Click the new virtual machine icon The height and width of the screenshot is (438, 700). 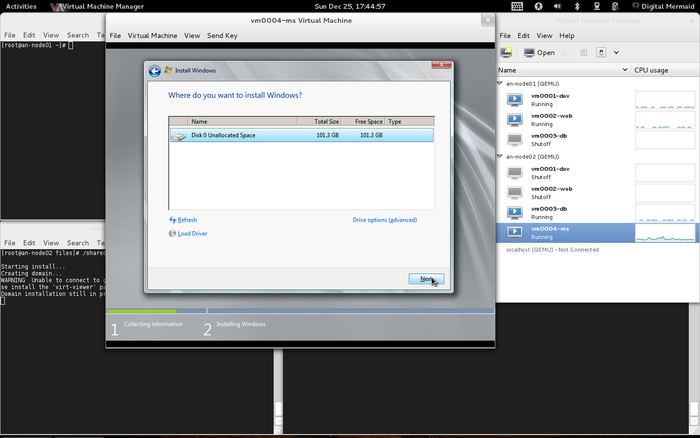507,52
